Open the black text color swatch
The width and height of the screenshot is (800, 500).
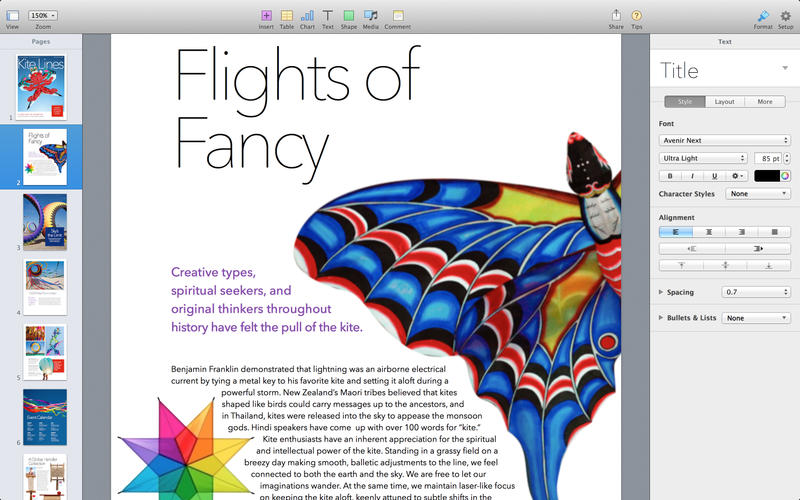tap(767, 176)
